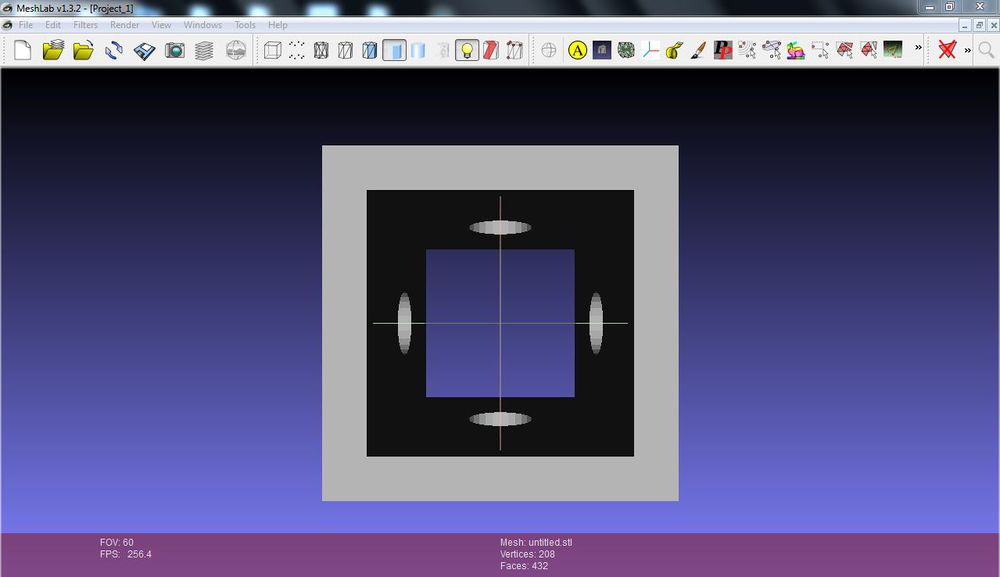Expand the right-side toolbar overflow arrows
Screen dimensions: 1000x577
pos(966,48)
